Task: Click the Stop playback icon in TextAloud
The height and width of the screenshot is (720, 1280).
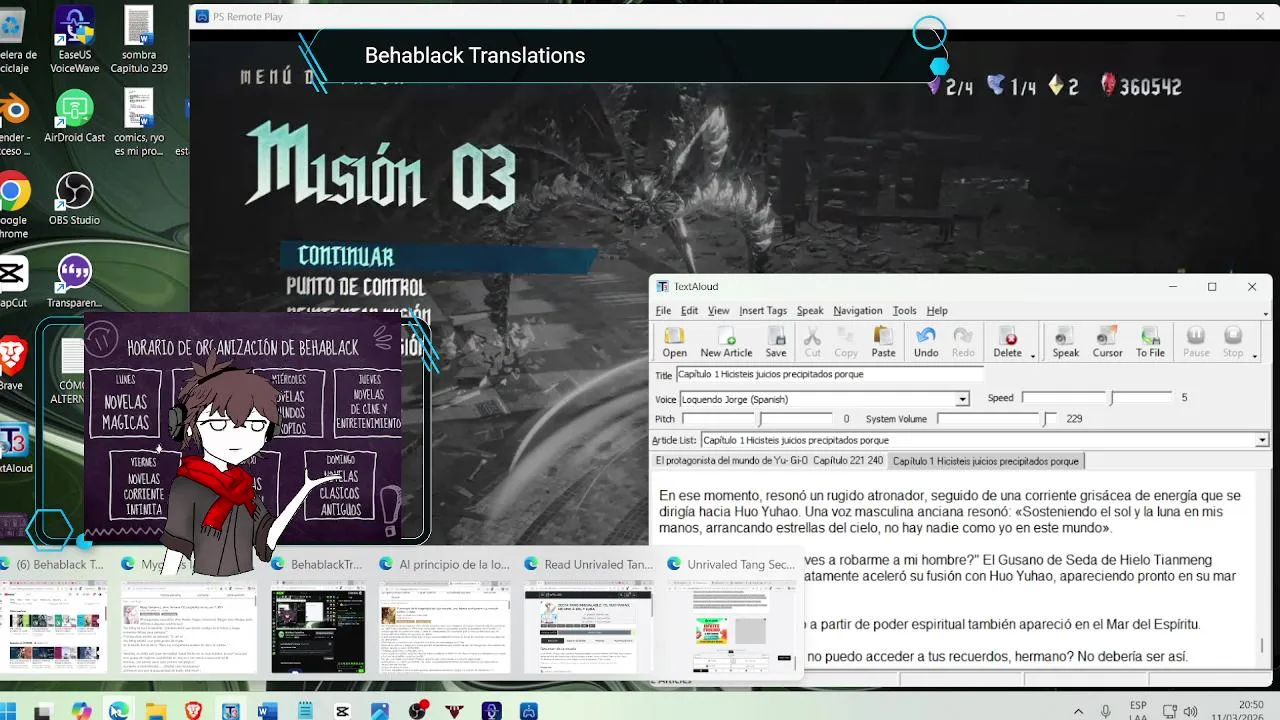Action: click(1233, 341)
